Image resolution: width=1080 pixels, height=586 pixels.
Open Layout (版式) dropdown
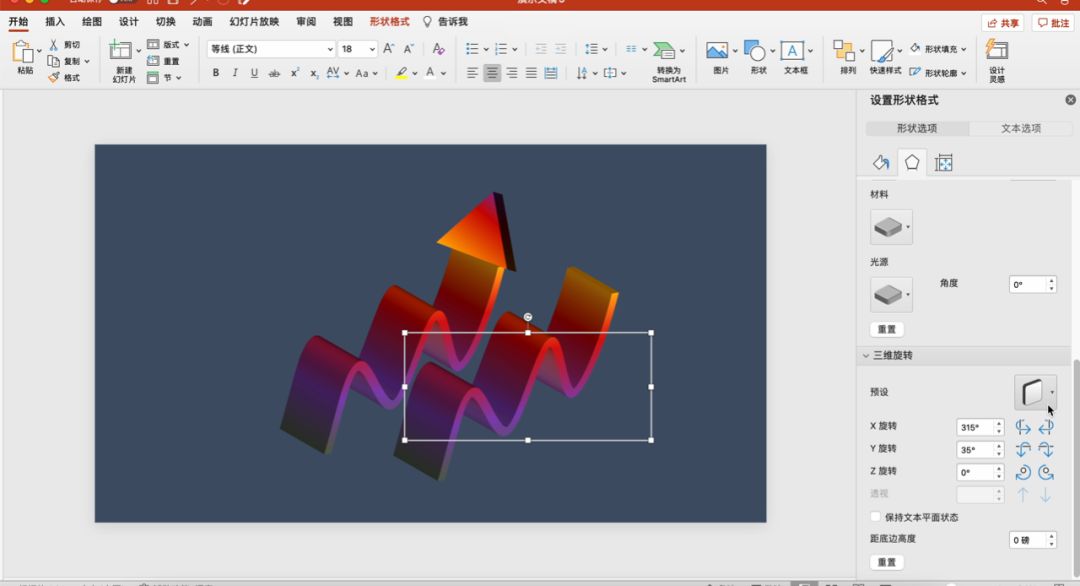[x=168, y=45]
